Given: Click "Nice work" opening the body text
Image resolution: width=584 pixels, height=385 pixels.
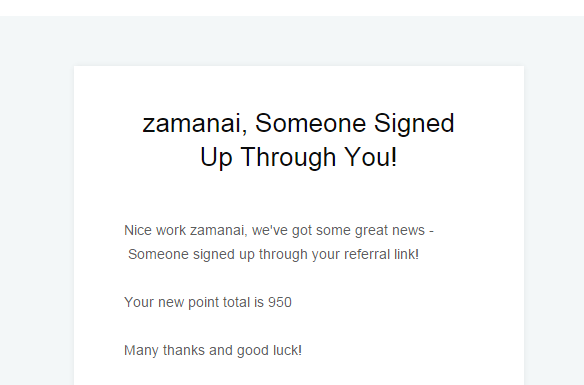Looking at the screenshot, I should pyautogui.click(x=155, y=230).
